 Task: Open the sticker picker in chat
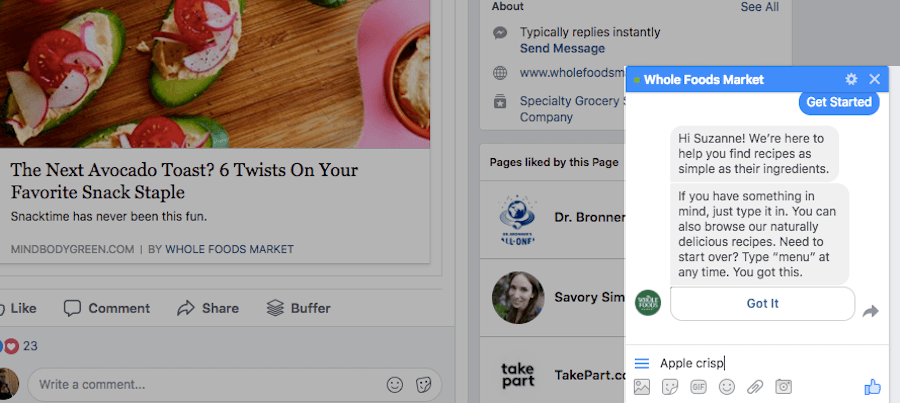[x=670, y=387]
